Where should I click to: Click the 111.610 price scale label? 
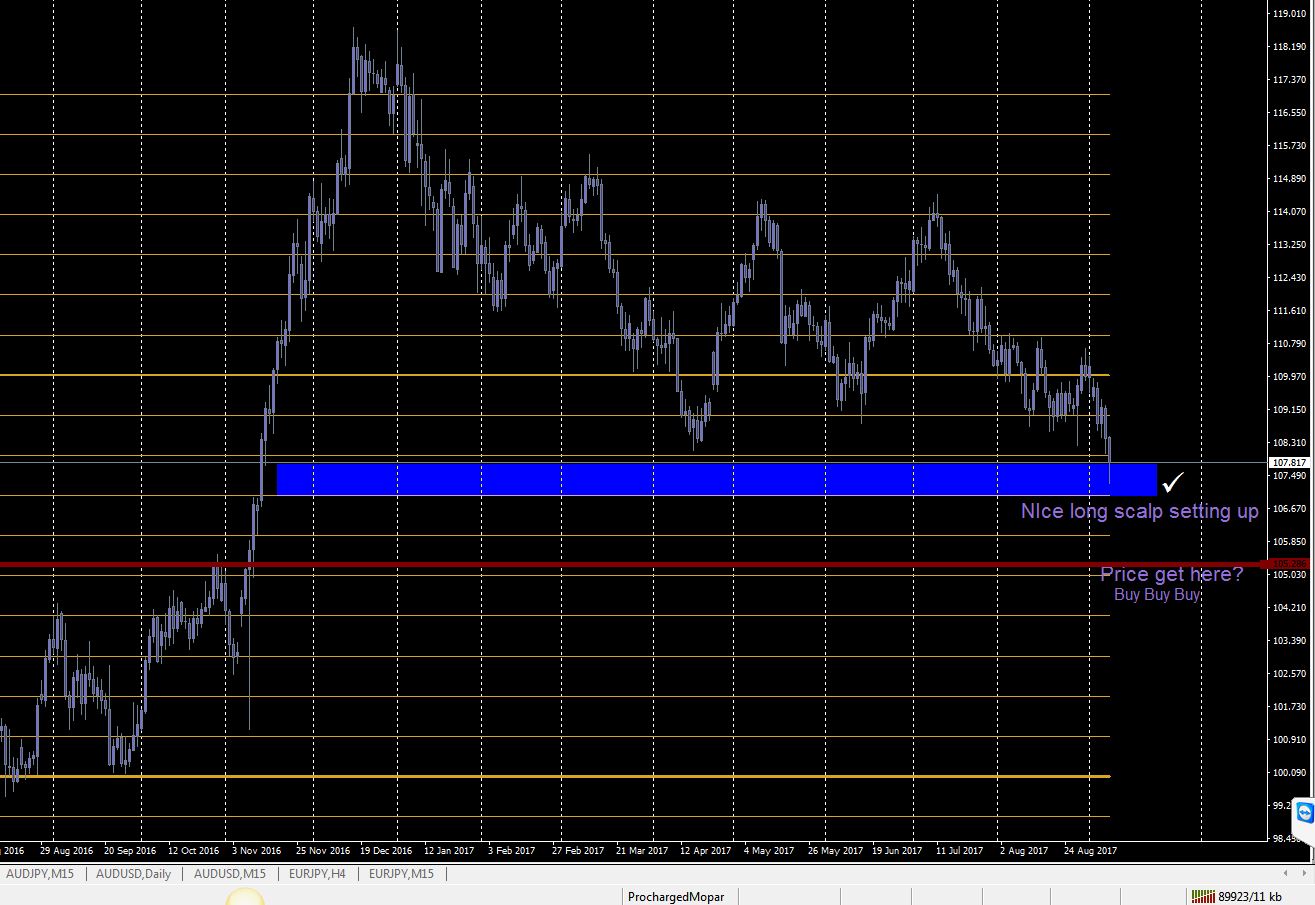point(1290,311)
